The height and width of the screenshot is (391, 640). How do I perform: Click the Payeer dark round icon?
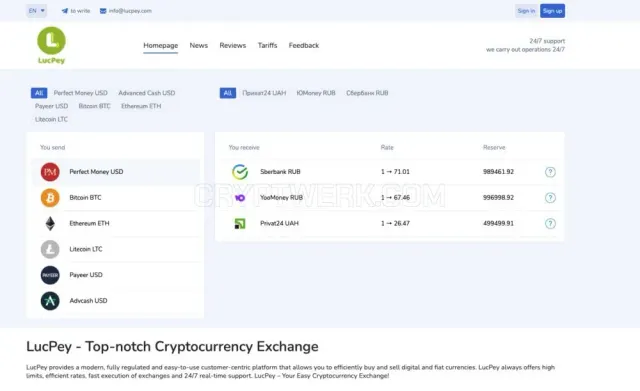click(50, 275)
